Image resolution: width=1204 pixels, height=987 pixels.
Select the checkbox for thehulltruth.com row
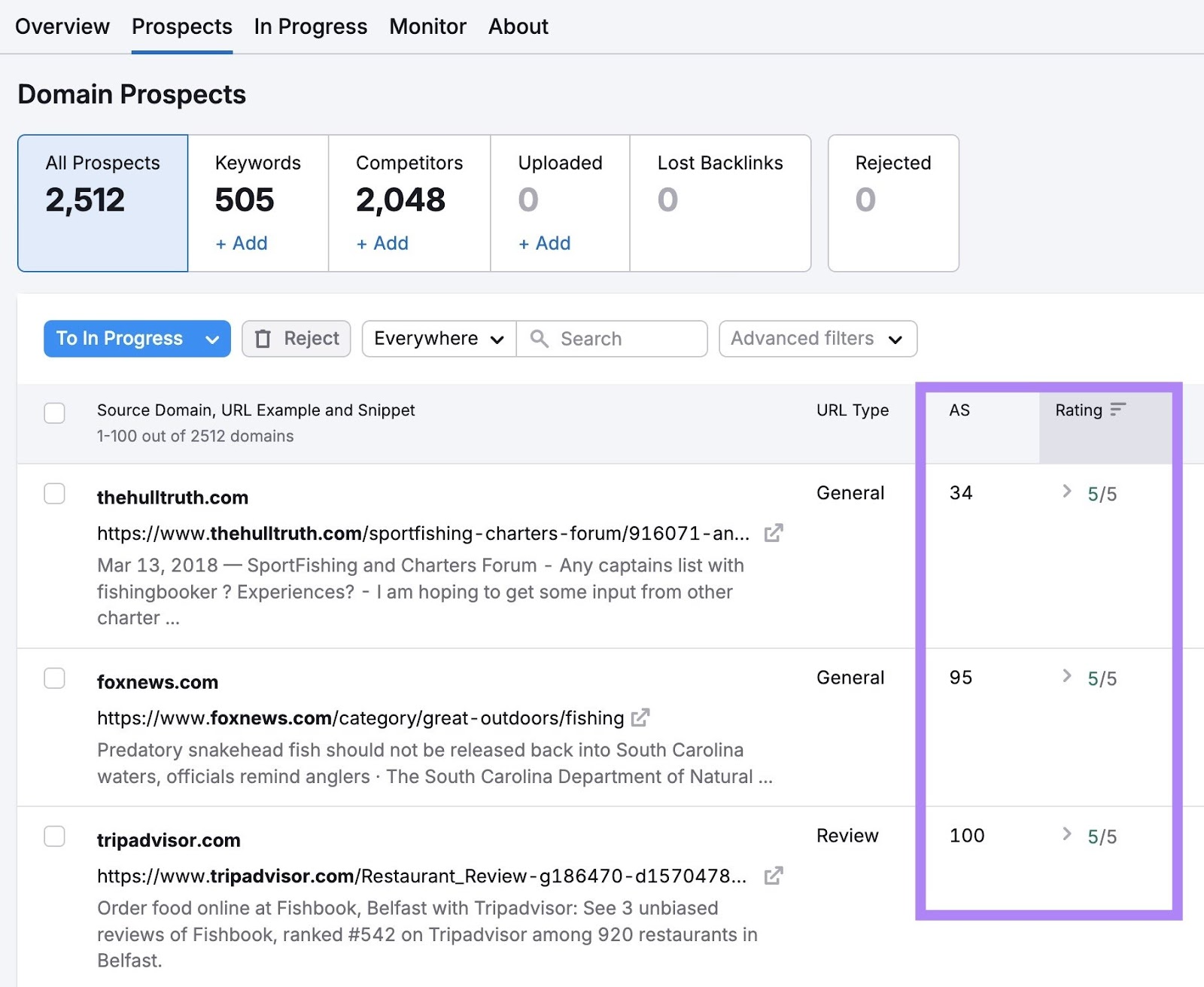point(54,494)
